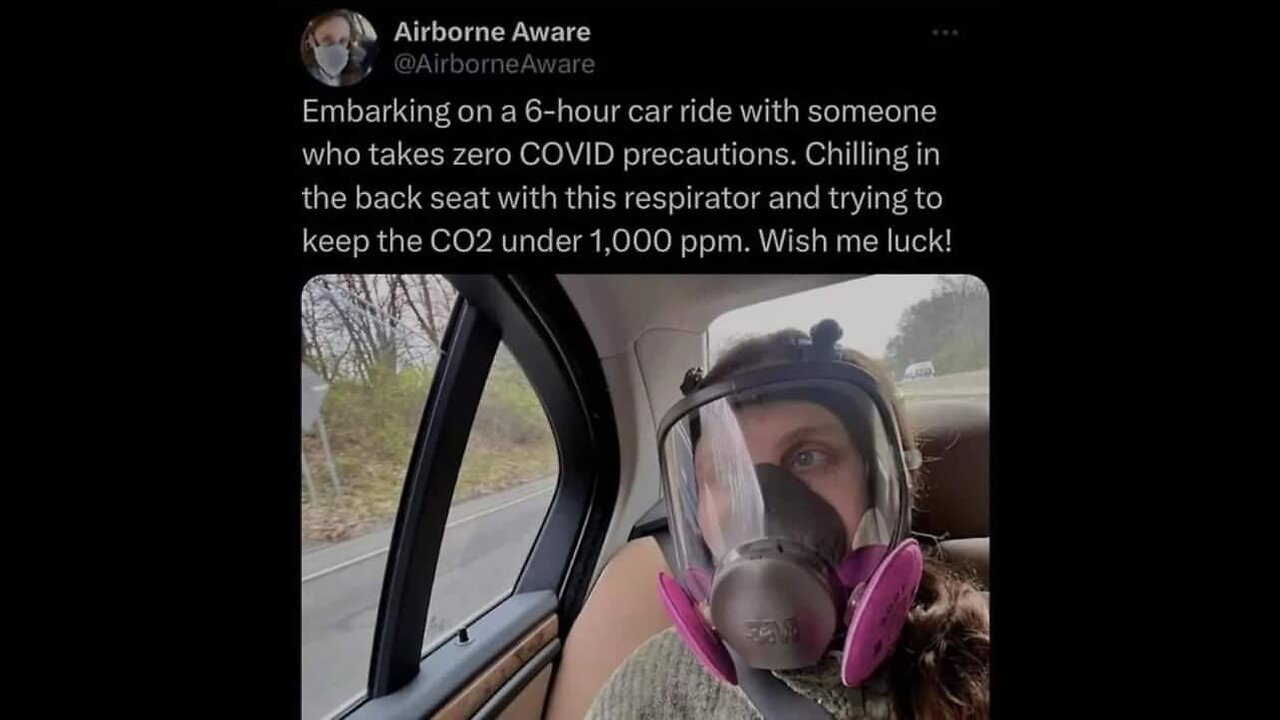Open the three-dot more options menu

point(945,33)
